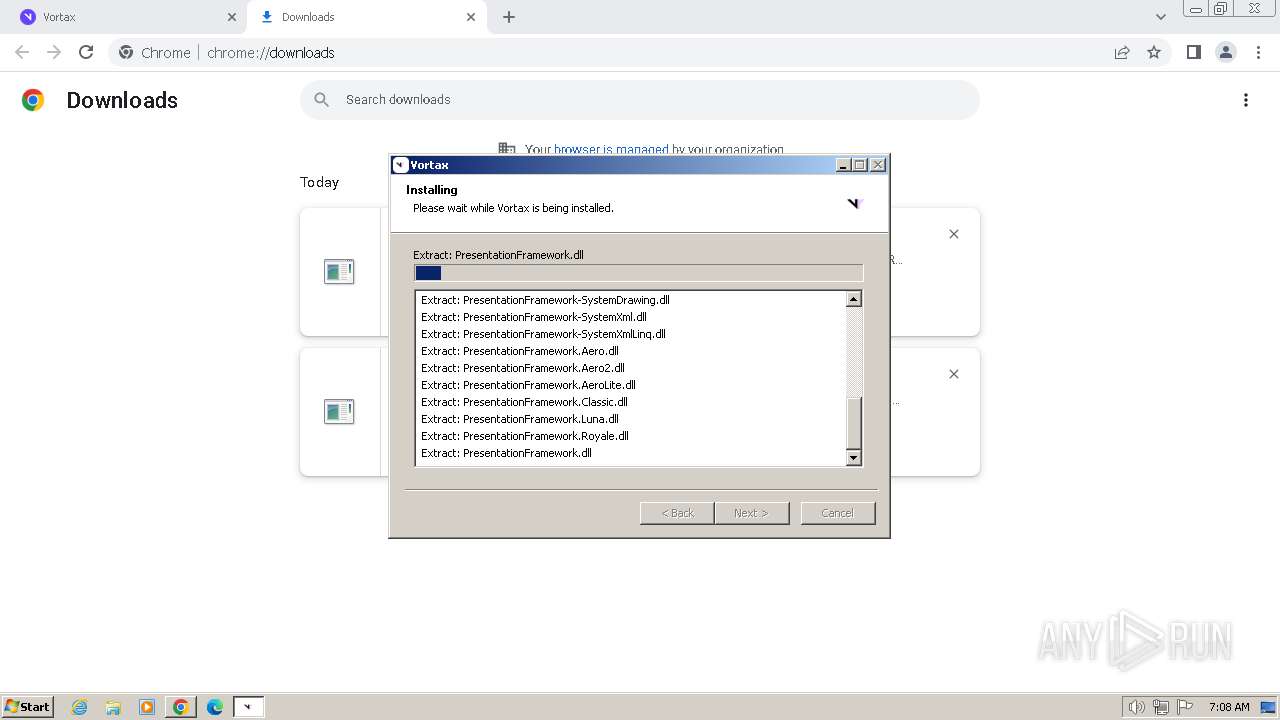
Task: Select 'Extract: PresentationFramework.Classic.dll' log line
Action: tap(524, 402)
